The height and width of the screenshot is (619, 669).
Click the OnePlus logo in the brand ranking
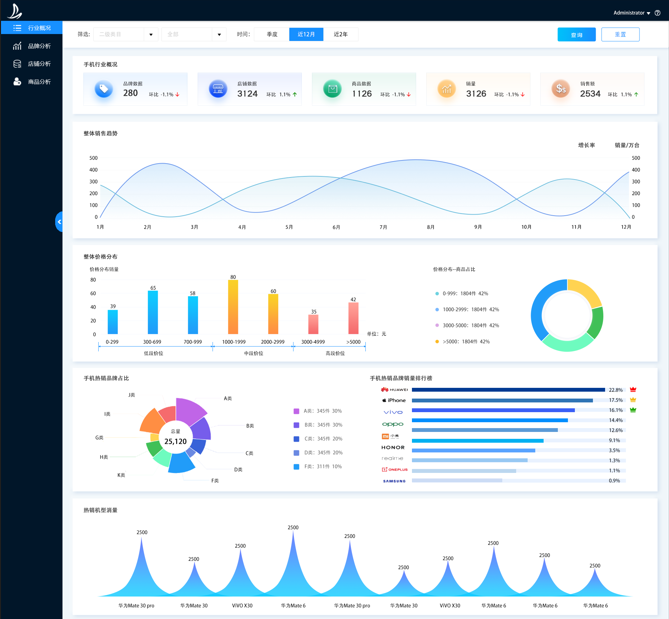pos(394,470)
